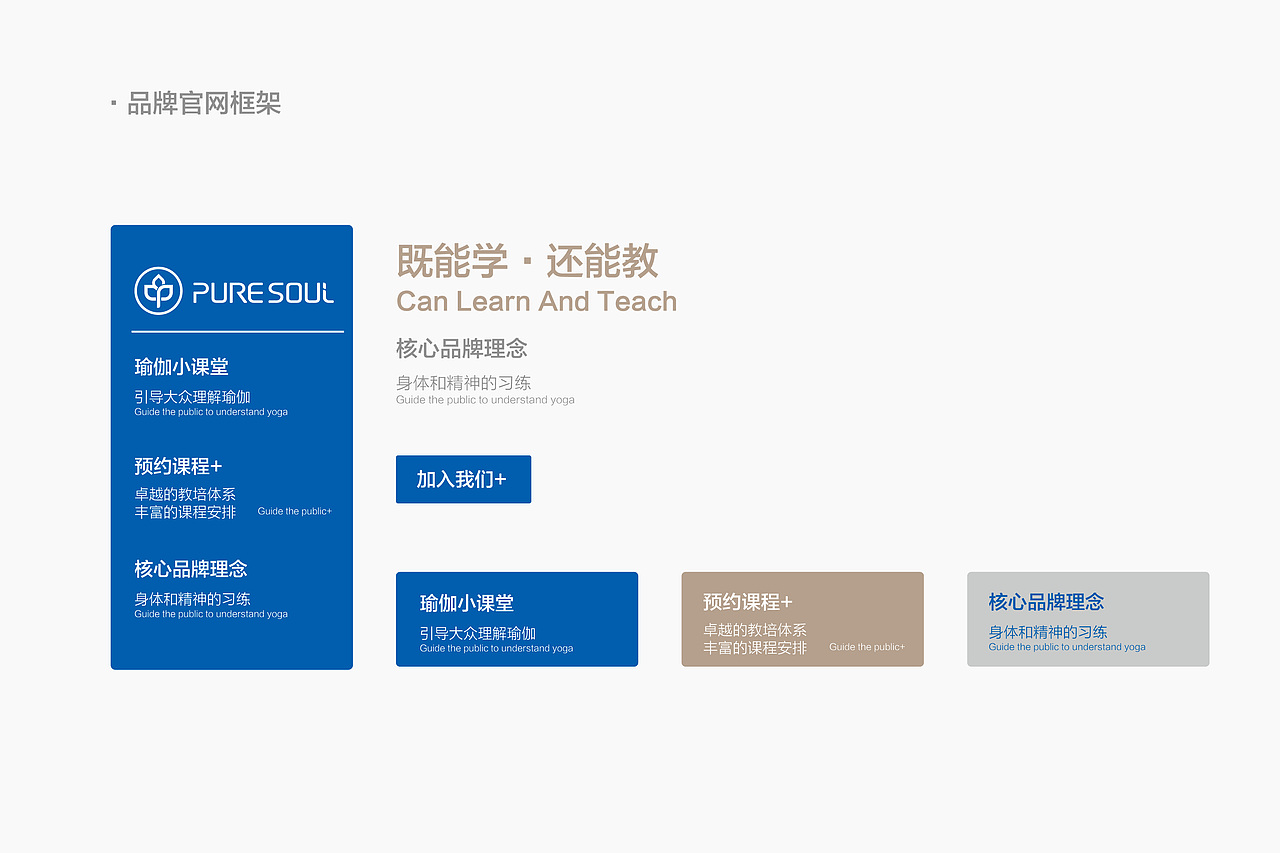Open the blue 瑜伽小课堂 card

(x=517, y=619)
